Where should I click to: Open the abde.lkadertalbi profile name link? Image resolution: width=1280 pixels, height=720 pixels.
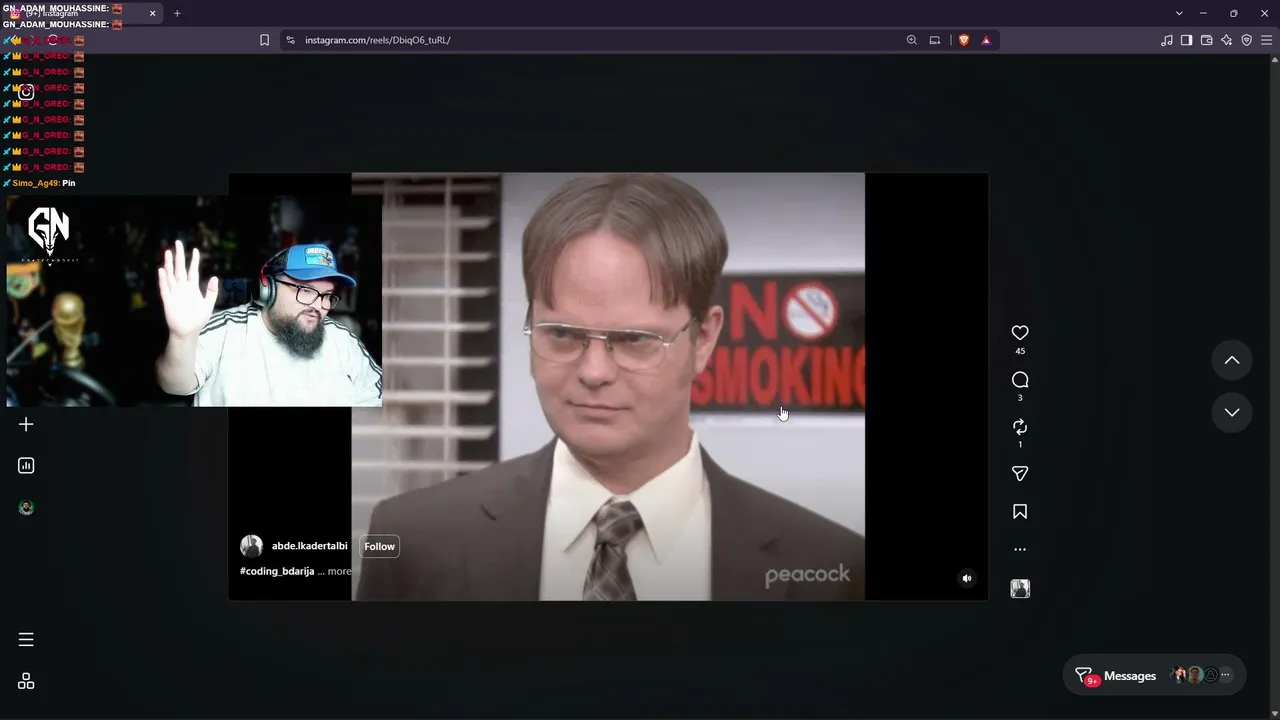310,546
